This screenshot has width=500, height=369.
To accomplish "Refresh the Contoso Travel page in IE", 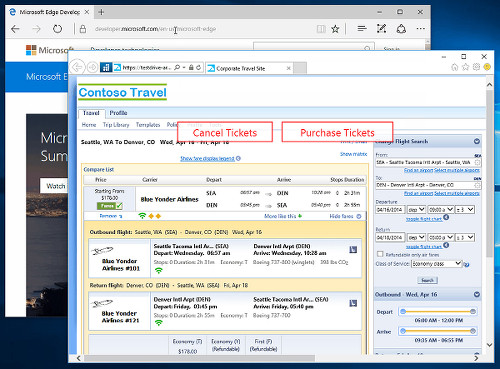I will pyautogui.click(x=199, y=68).
